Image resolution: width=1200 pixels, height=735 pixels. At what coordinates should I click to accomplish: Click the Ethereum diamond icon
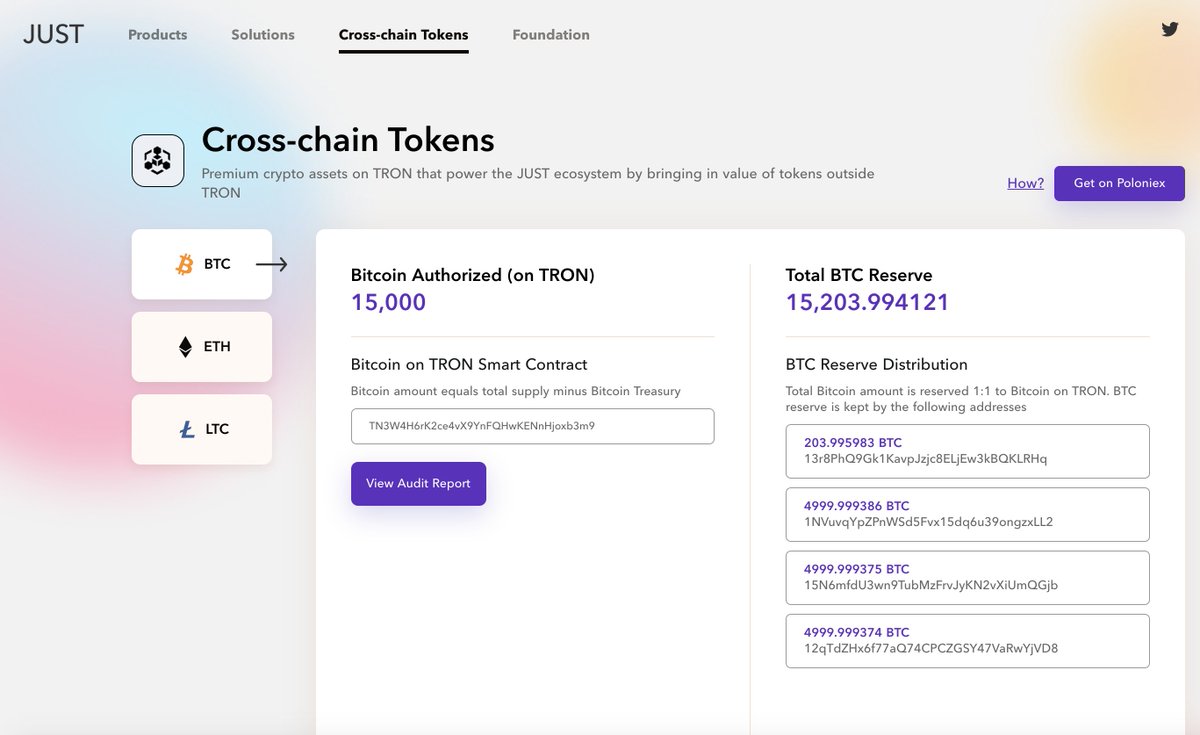[185, 347]
